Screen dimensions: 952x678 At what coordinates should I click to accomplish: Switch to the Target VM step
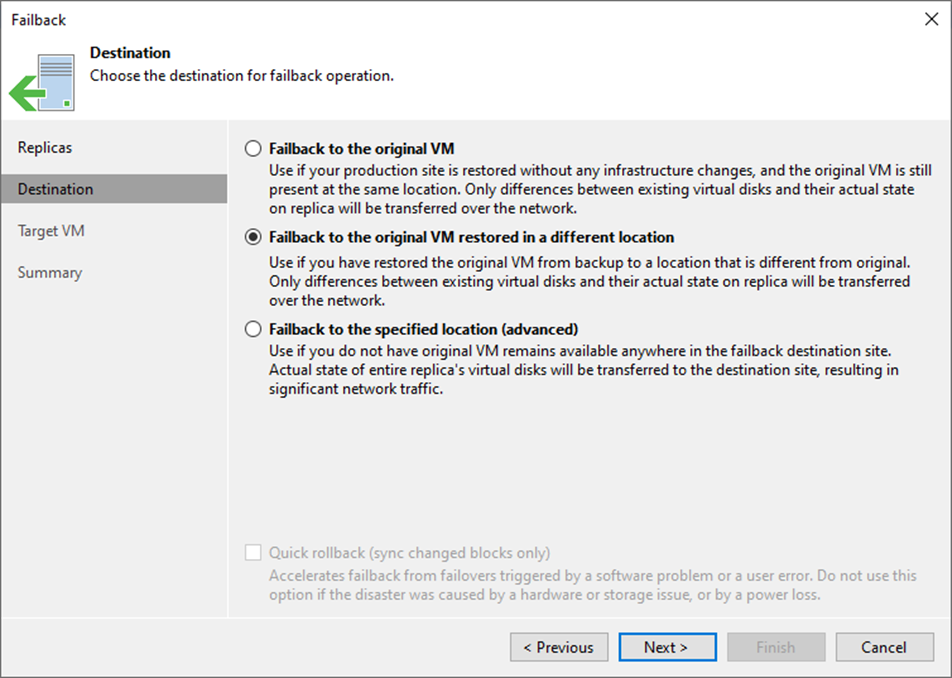[51, 231]
